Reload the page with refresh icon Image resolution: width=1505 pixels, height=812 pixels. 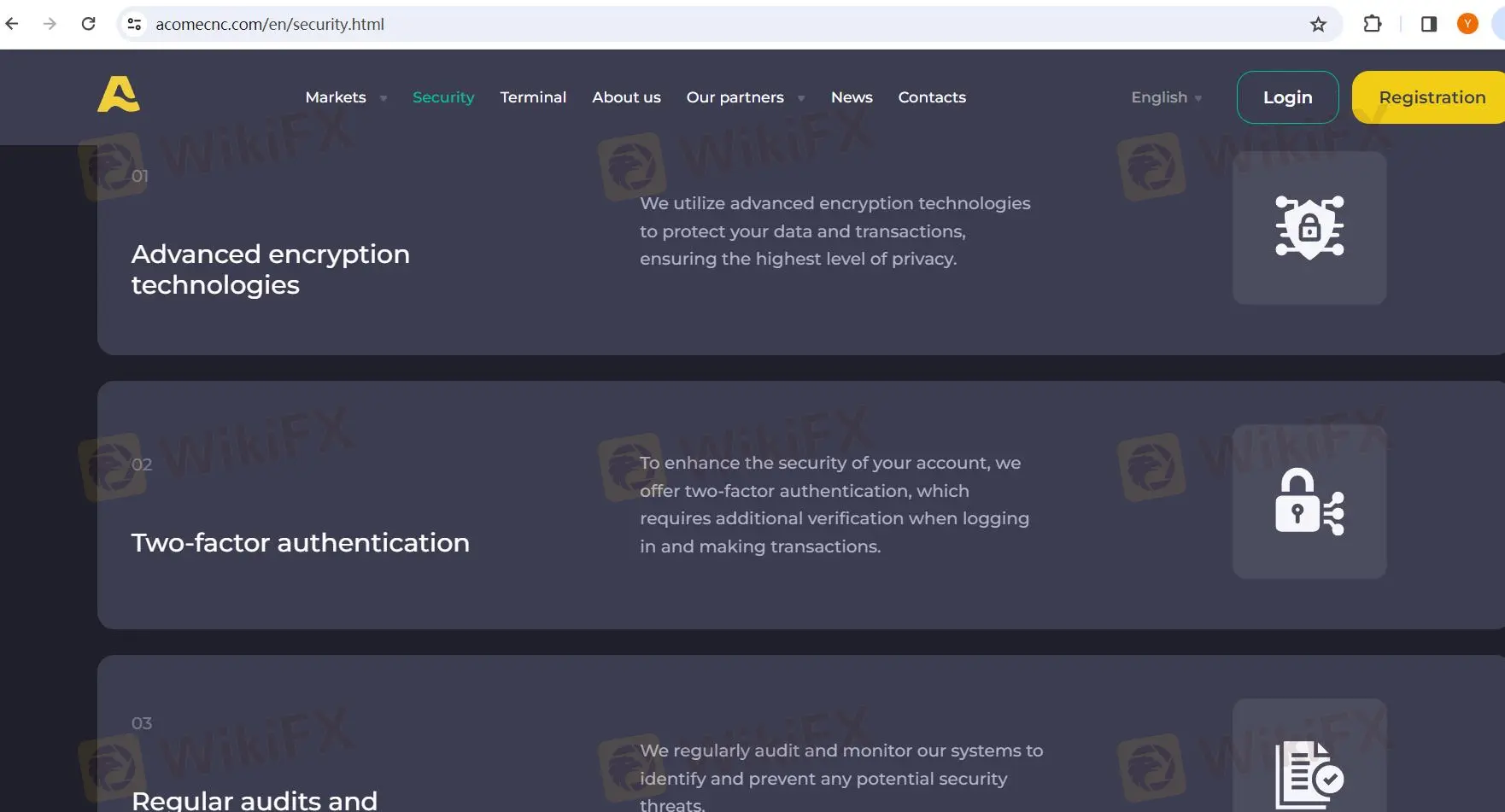pos(88,24)
